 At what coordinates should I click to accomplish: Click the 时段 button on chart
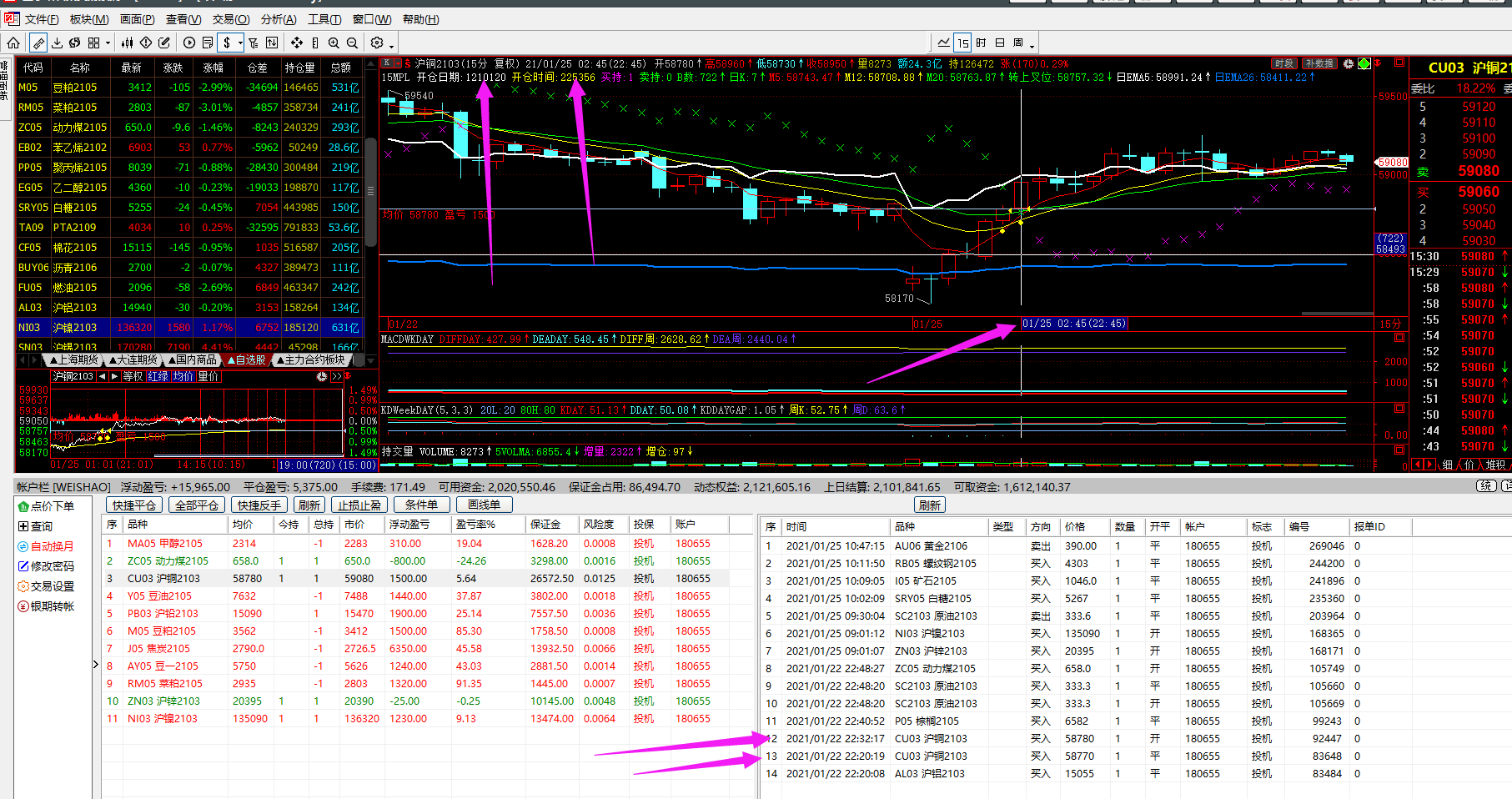click(x=1283, y=63)
